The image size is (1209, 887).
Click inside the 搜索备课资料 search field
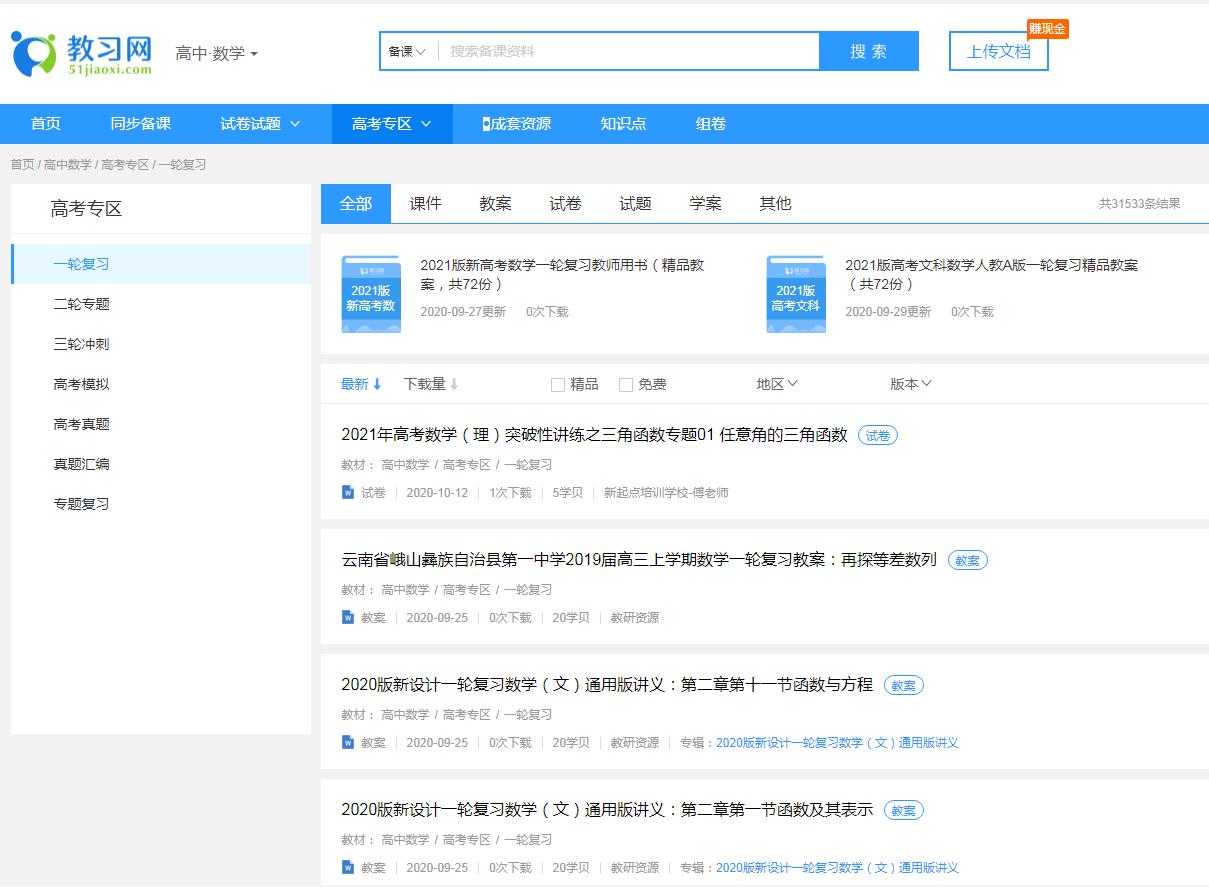point(620,50)
